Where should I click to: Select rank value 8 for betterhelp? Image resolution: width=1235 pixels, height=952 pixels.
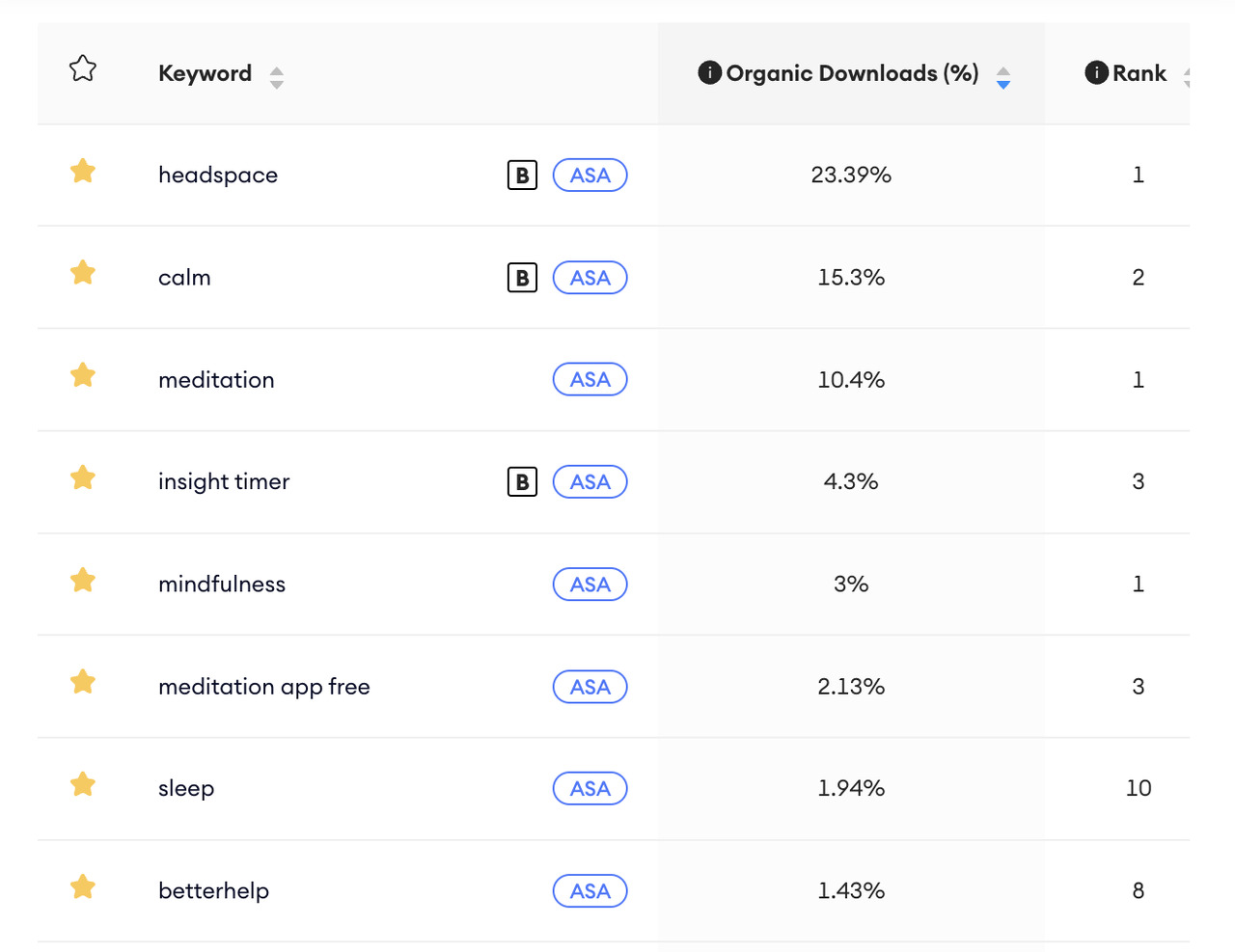pyautogui.click(x=1139, y=891)
